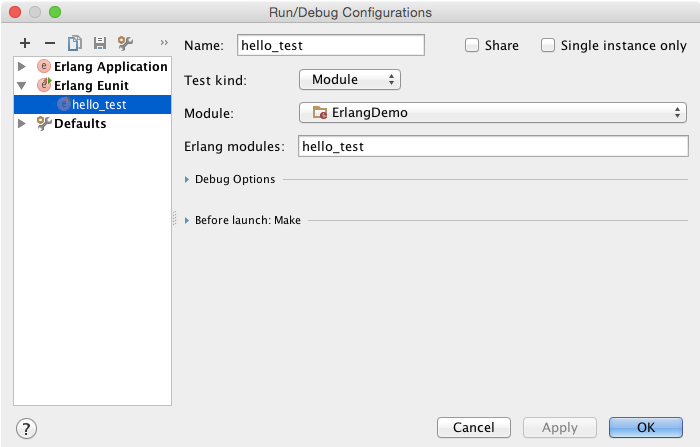Expand the Defaults tree node
Viewport: 700px width, 447px height.
(x=21, y=123)
